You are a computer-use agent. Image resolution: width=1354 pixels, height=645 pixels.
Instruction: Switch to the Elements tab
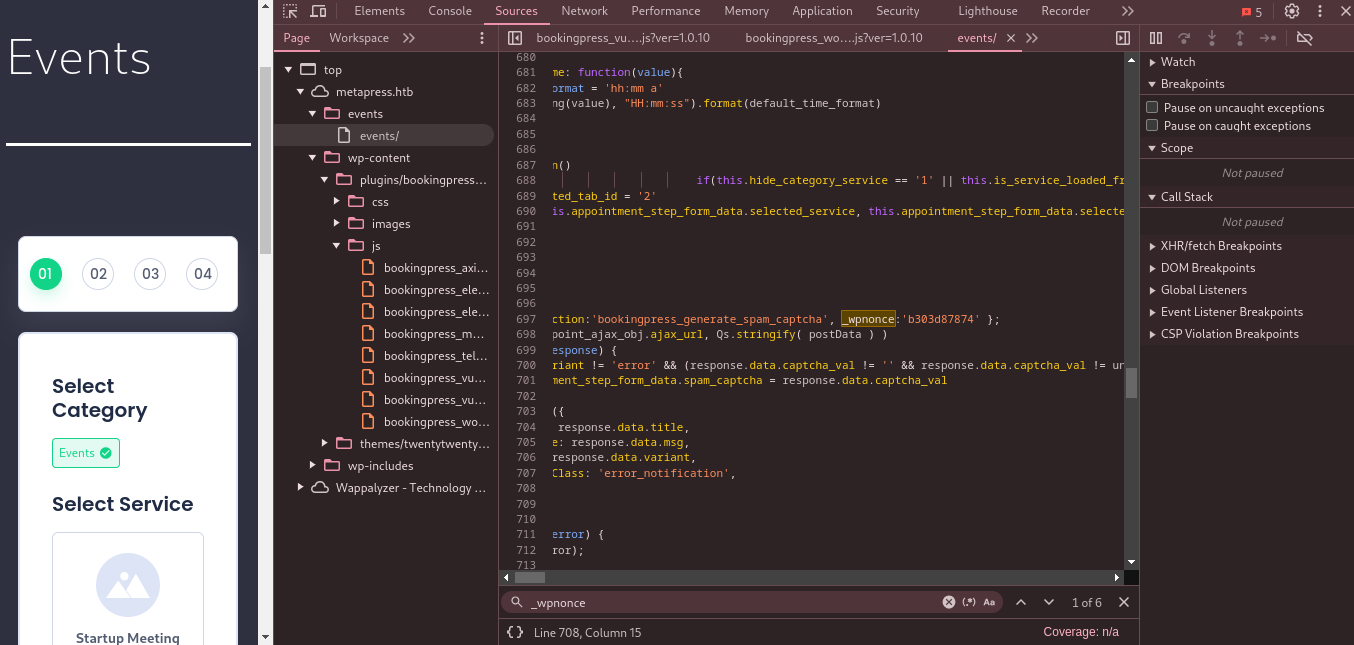click(x=379, y=11)
